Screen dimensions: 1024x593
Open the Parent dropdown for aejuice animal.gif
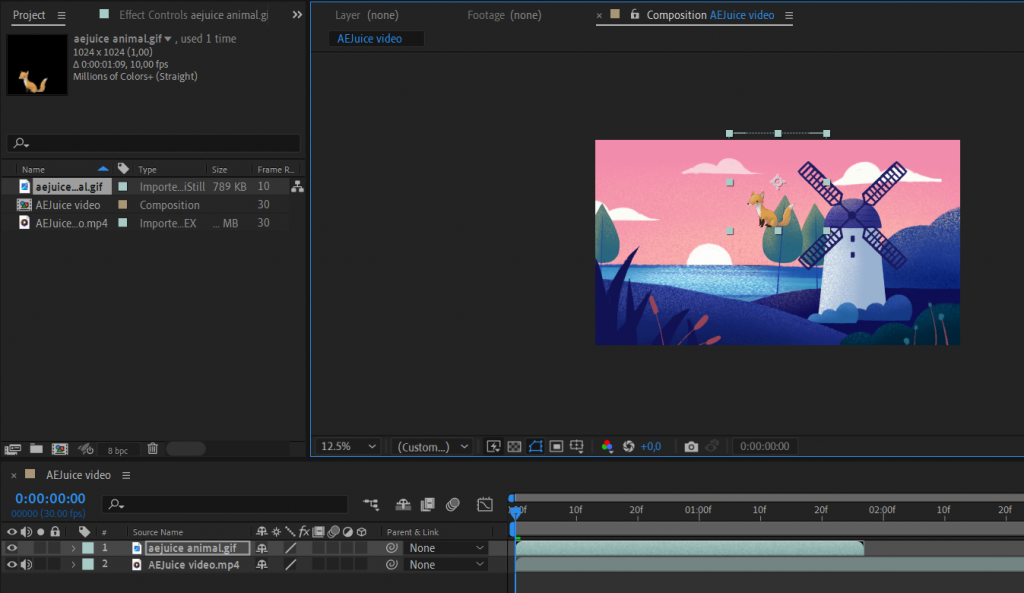(443, 548)
